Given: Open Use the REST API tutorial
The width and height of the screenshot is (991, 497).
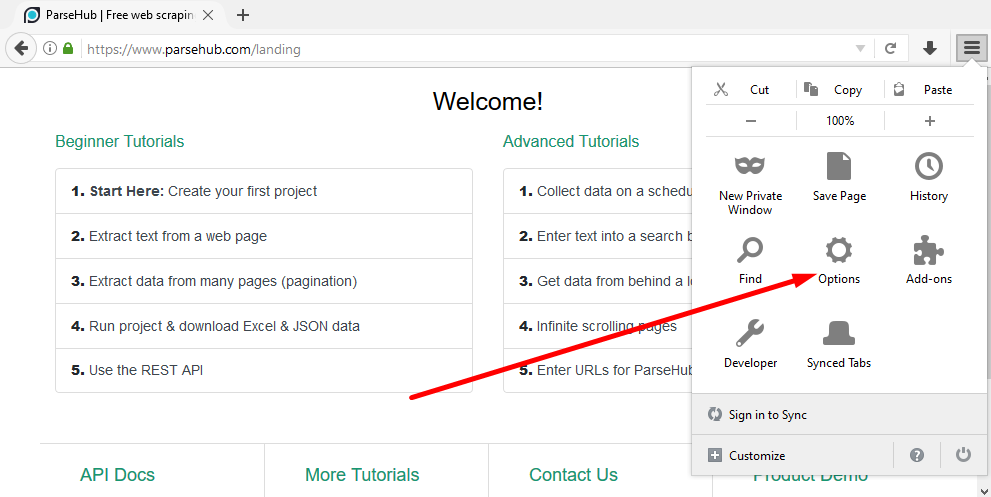Looking at the screenshot, I should pos(264,370).
